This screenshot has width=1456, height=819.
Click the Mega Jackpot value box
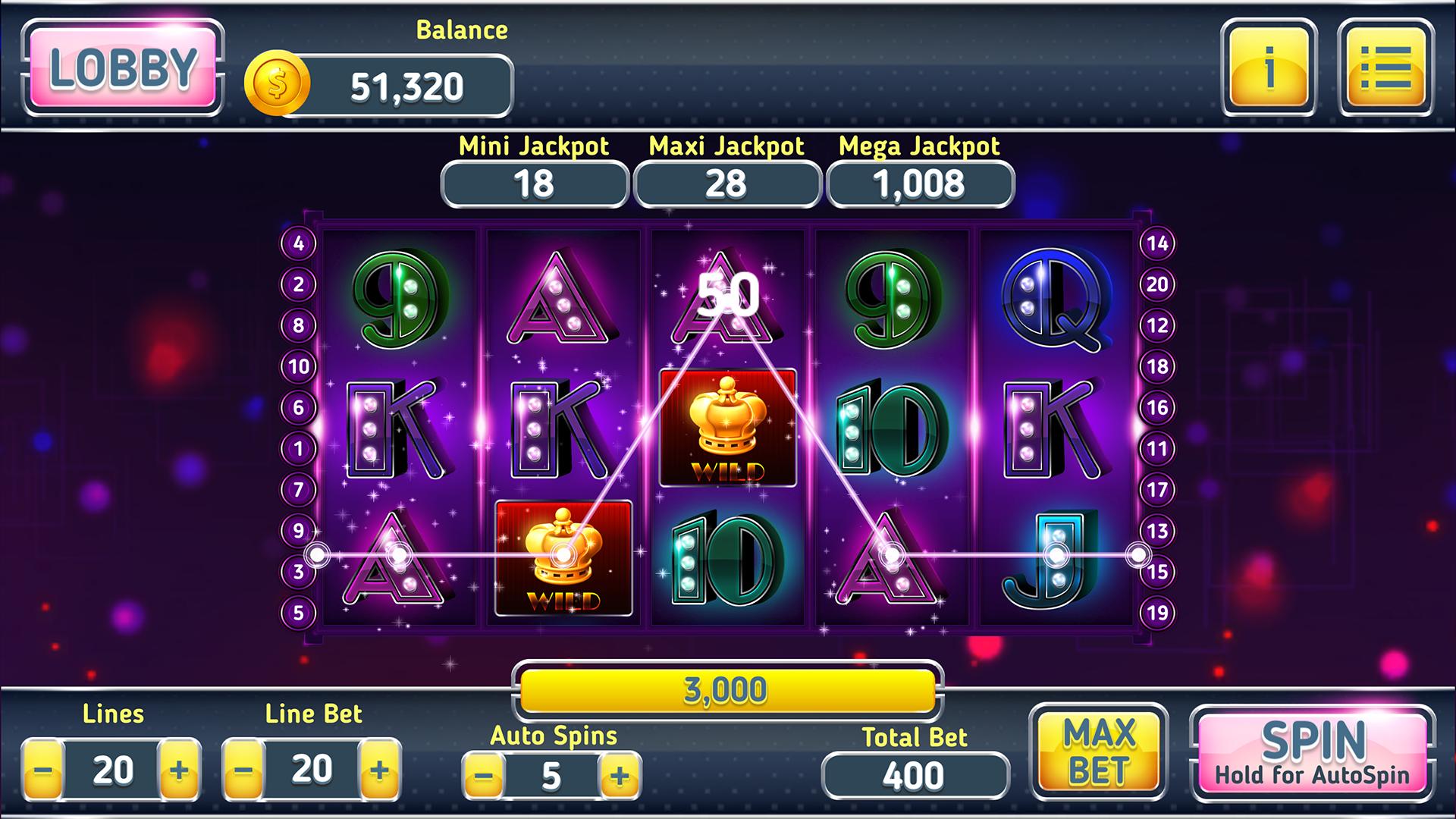[920, 184]
